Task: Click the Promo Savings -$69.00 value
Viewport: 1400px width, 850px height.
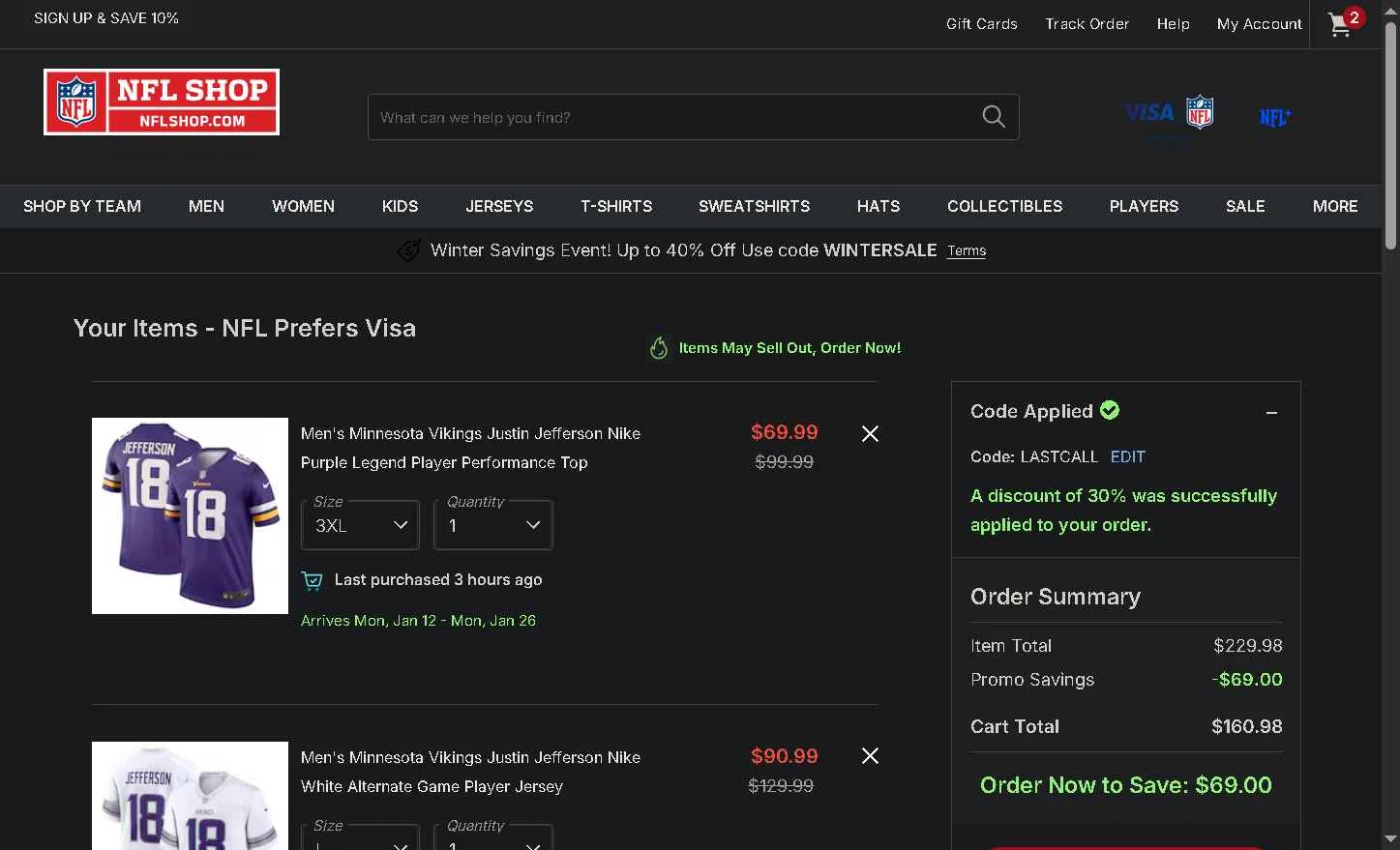Action: click(1247, 680)
